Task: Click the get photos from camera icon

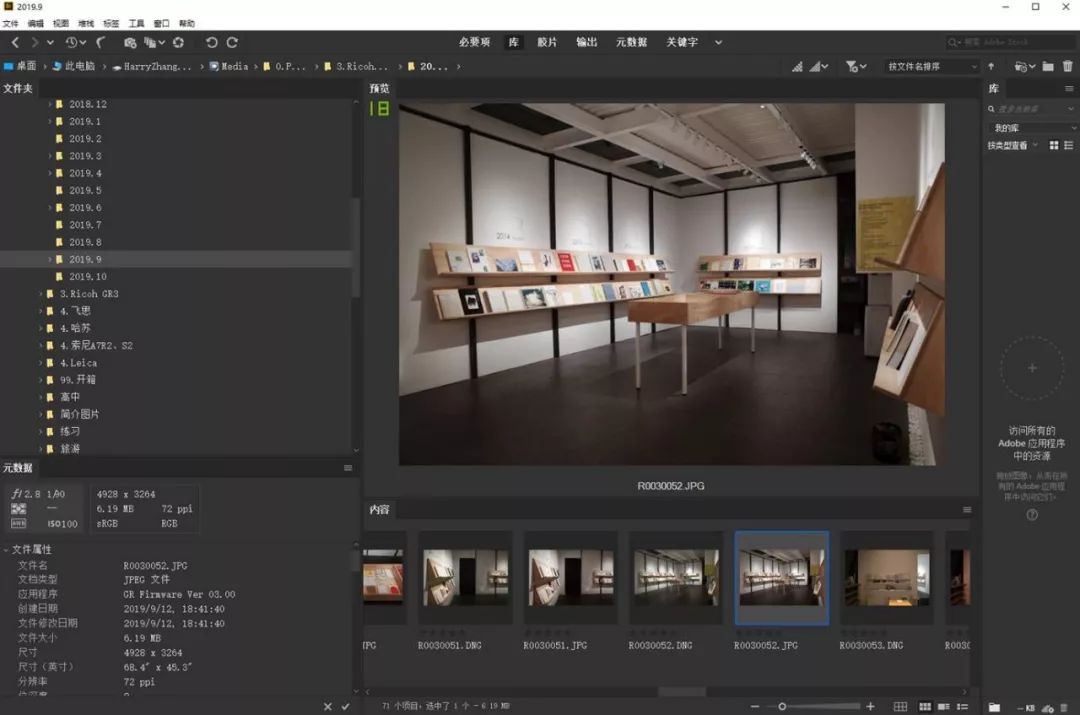Action: pos(130,43)
